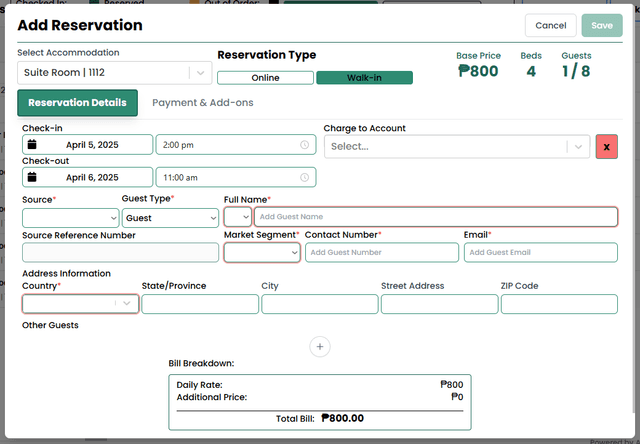
Task: Open the Market Segment dropdown
Action: tap(262, 253)
